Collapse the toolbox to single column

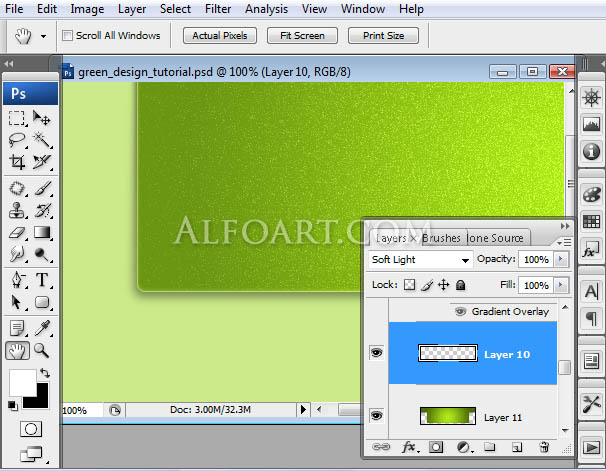click(x=9, y=63)
